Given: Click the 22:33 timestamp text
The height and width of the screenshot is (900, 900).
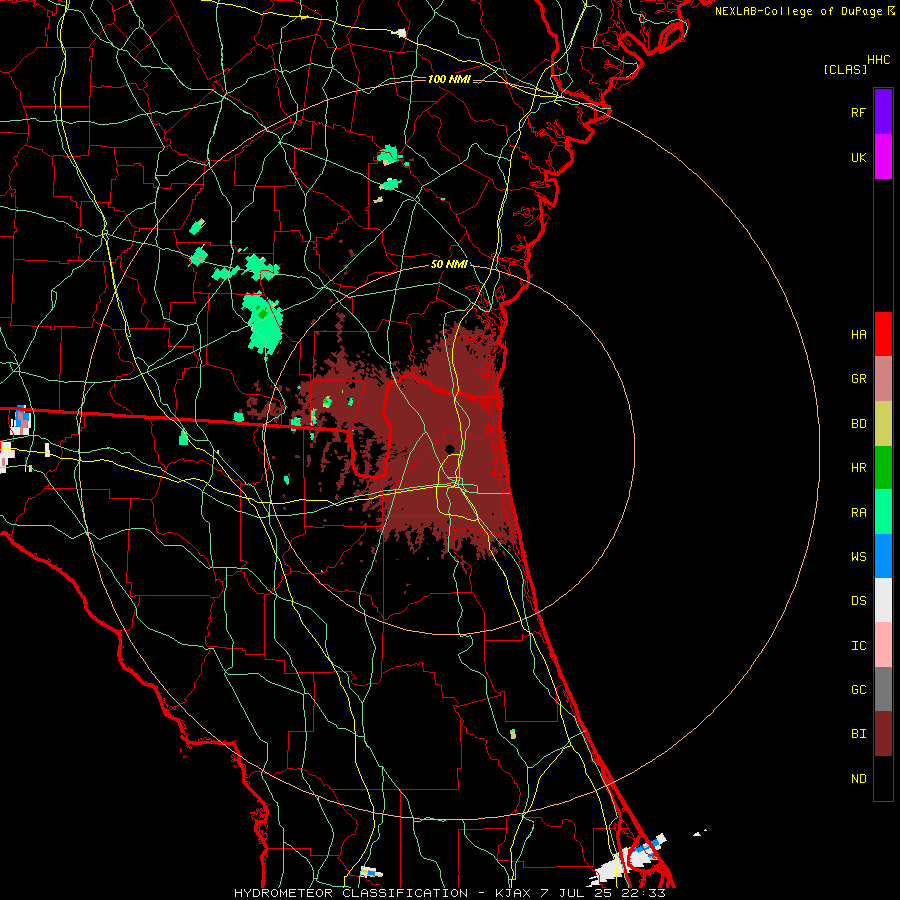Looking at the screenshot, I should click(643, 893).
